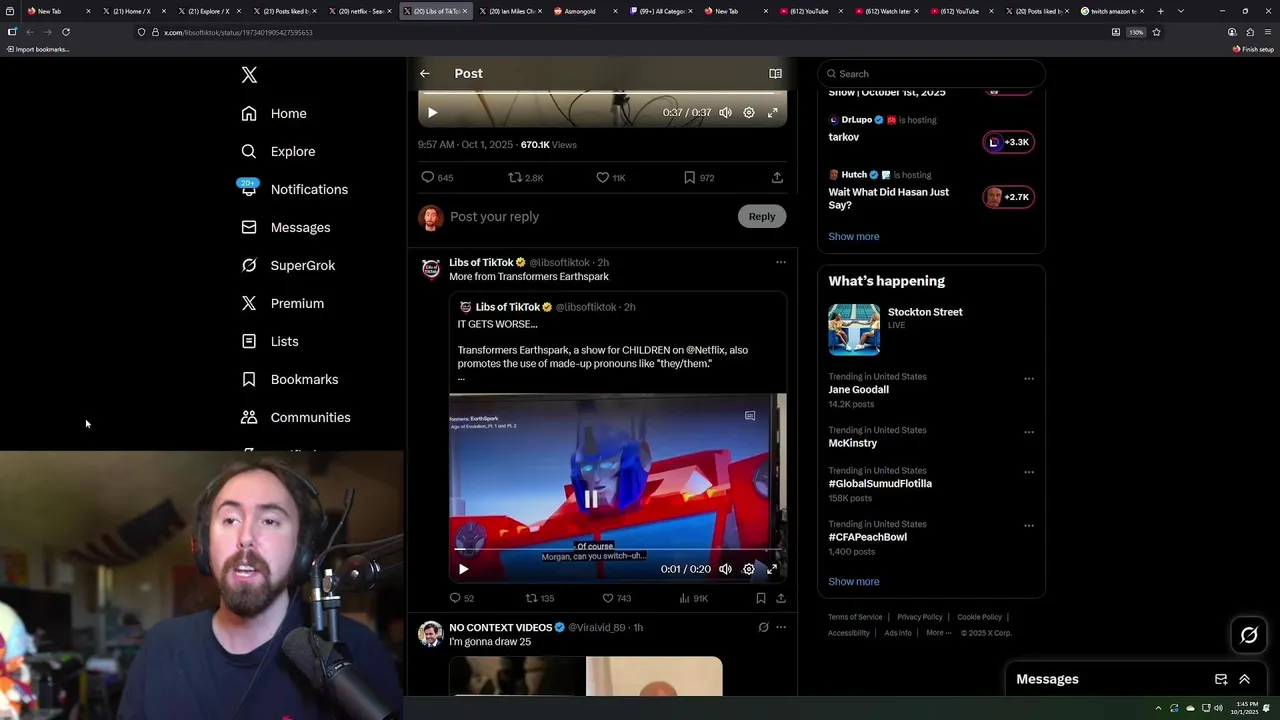Open Bookmarks in the sidebar
The image size is (1280, 720).
290,380
